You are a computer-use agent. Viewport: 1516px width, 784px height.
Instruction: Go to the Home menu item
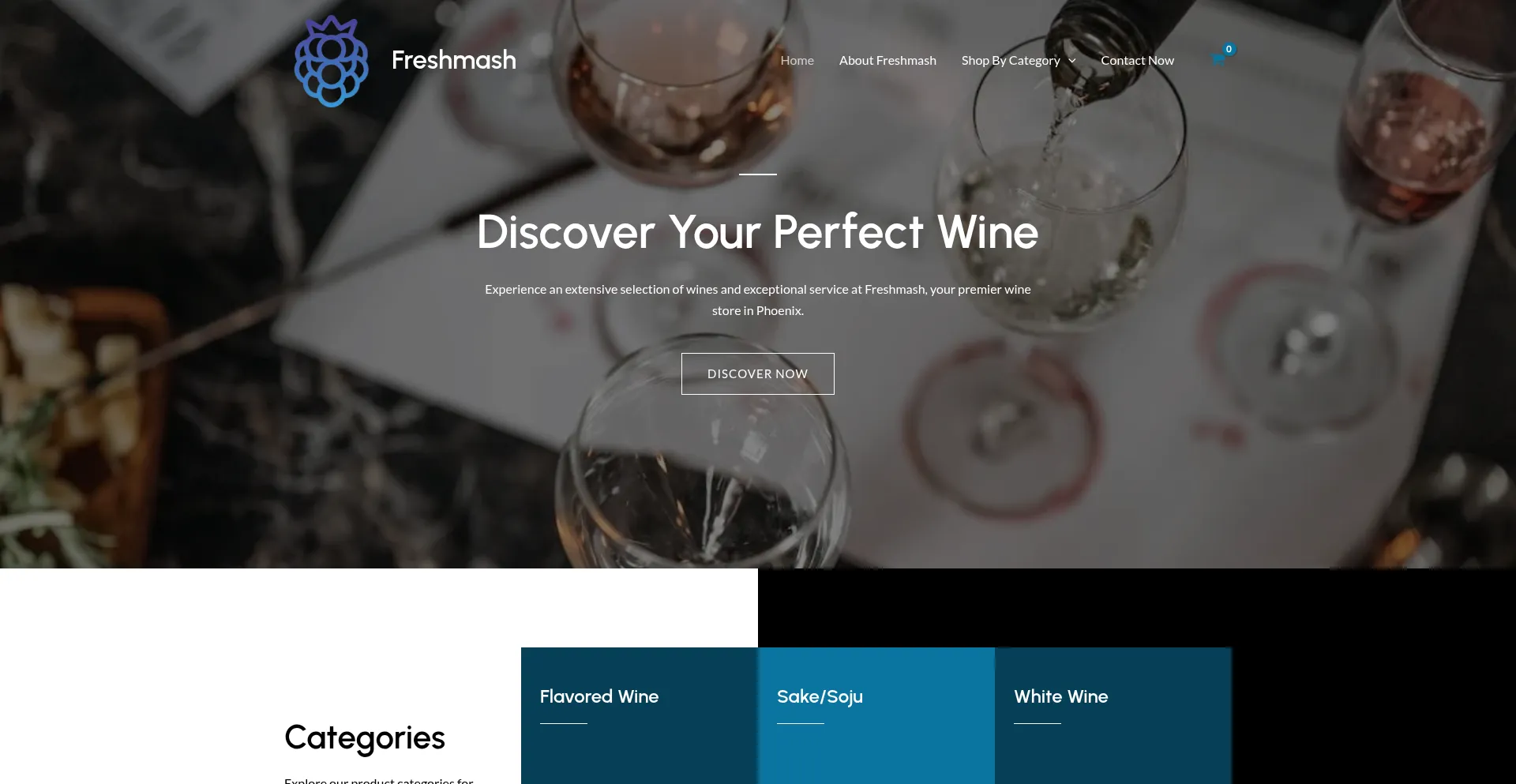pos(797,61)
